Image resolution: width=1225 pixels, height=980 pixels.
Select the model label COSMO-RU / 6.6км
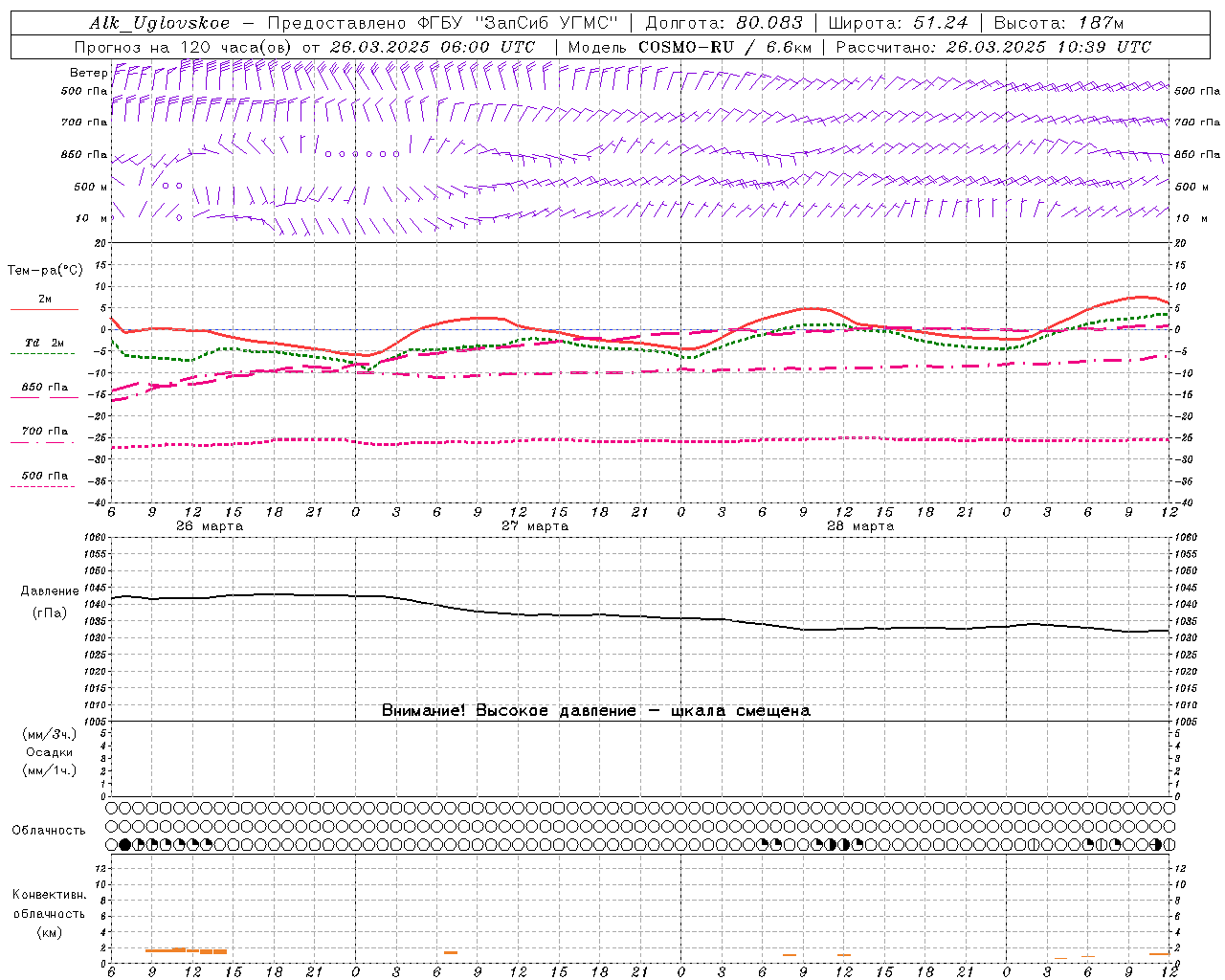(x=725, y=47)
